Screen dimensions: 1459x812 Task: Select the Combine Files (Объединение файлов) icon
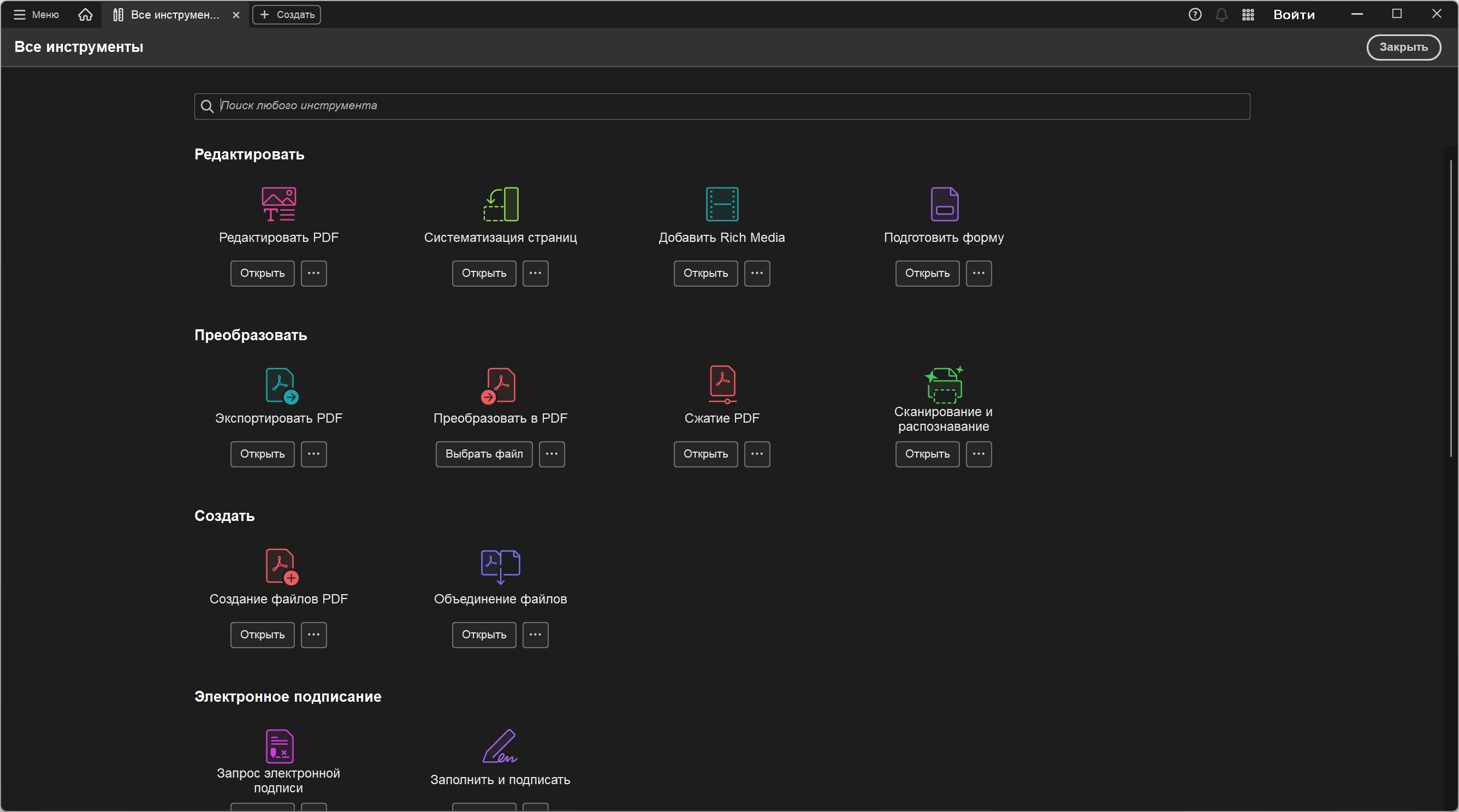click(x=501, y=566)
